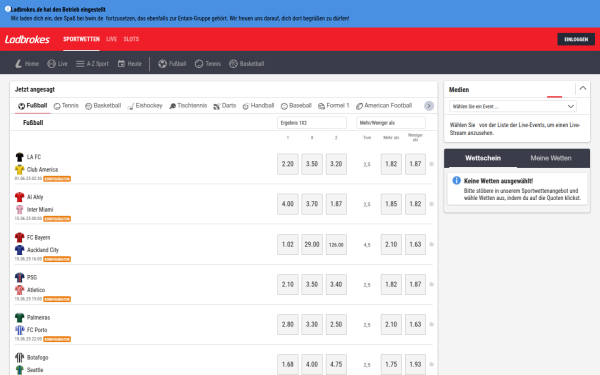This screenshot has width=600, height=375.
Task: Click the Inter Miami pink jersey icon
Action: [x=20, y=209]
